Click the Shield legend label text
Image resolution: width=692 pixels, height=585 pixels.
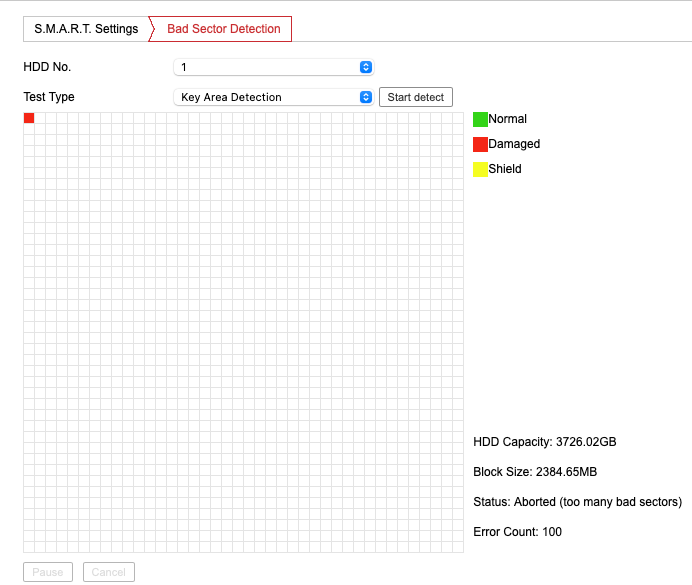tap(505, 169)
